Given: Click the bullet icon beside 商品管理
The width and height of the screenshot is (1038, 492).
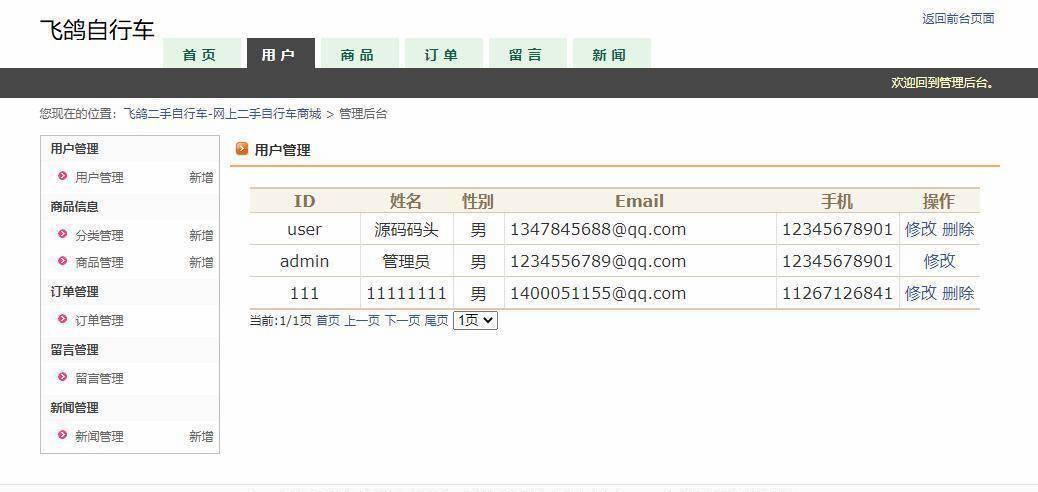Looking at the screenshot, I should coord(63,262).
